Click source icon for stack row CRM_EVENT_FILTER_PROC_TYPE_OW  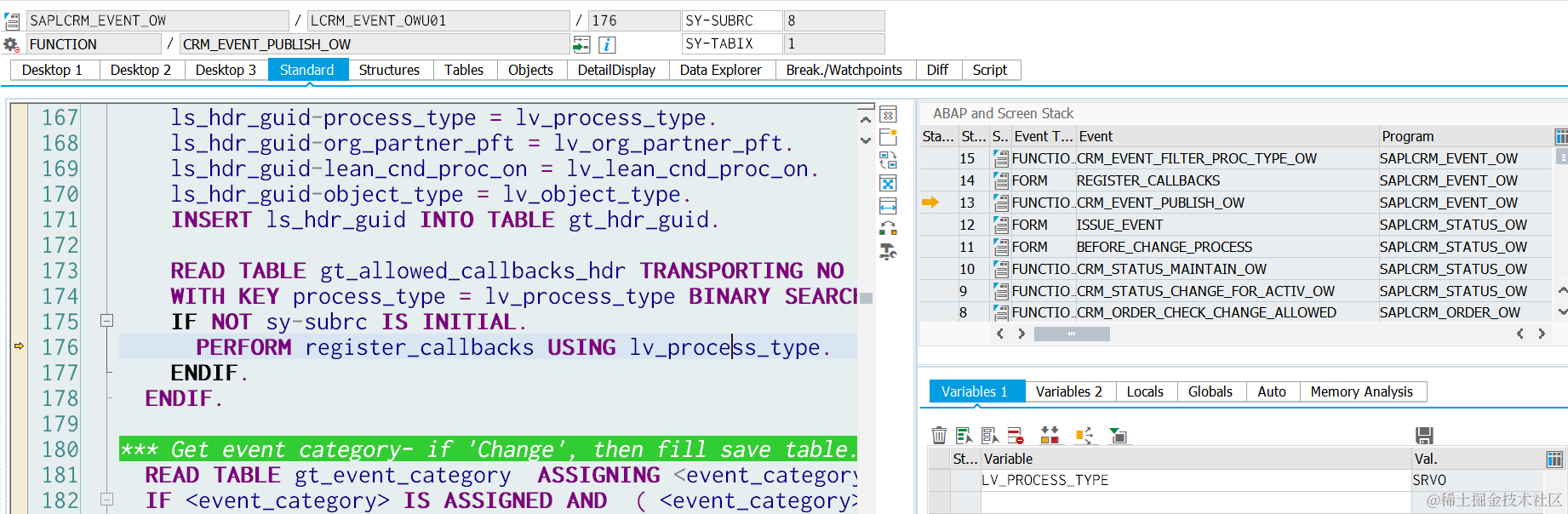tap(1001, 158)
